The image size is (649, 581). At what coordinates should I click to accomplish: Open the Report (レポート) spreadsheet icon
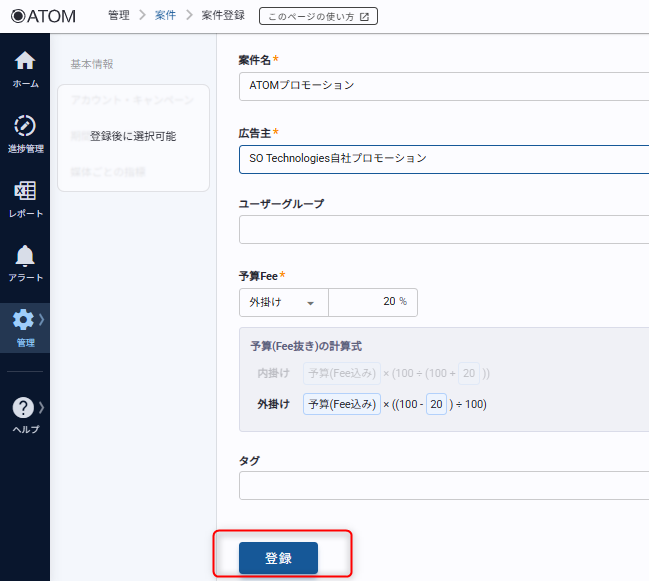[x=25, y=191]
